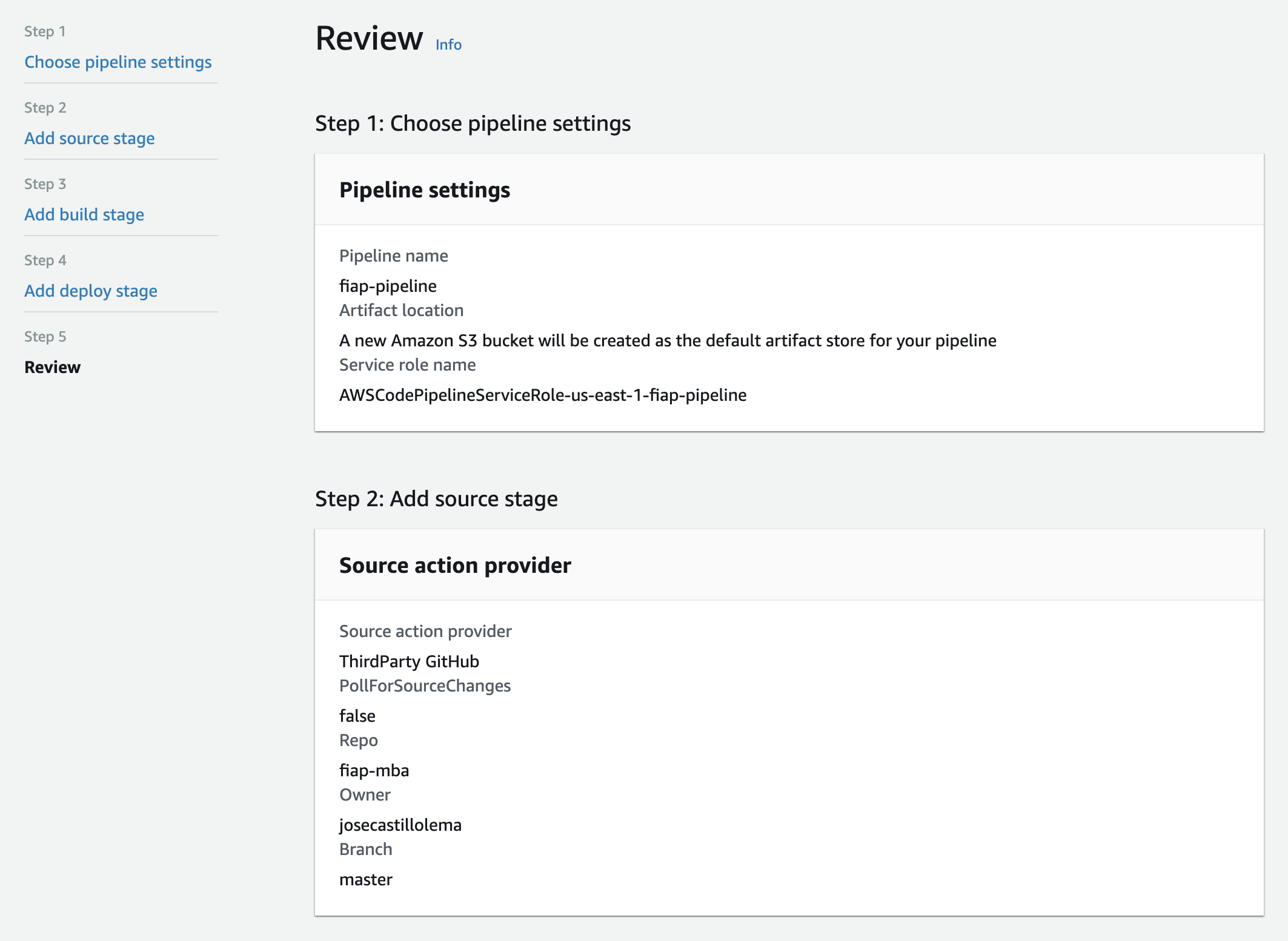Click the Step 5 label in sidebar

pyautogui.click(x=45, y=337)
